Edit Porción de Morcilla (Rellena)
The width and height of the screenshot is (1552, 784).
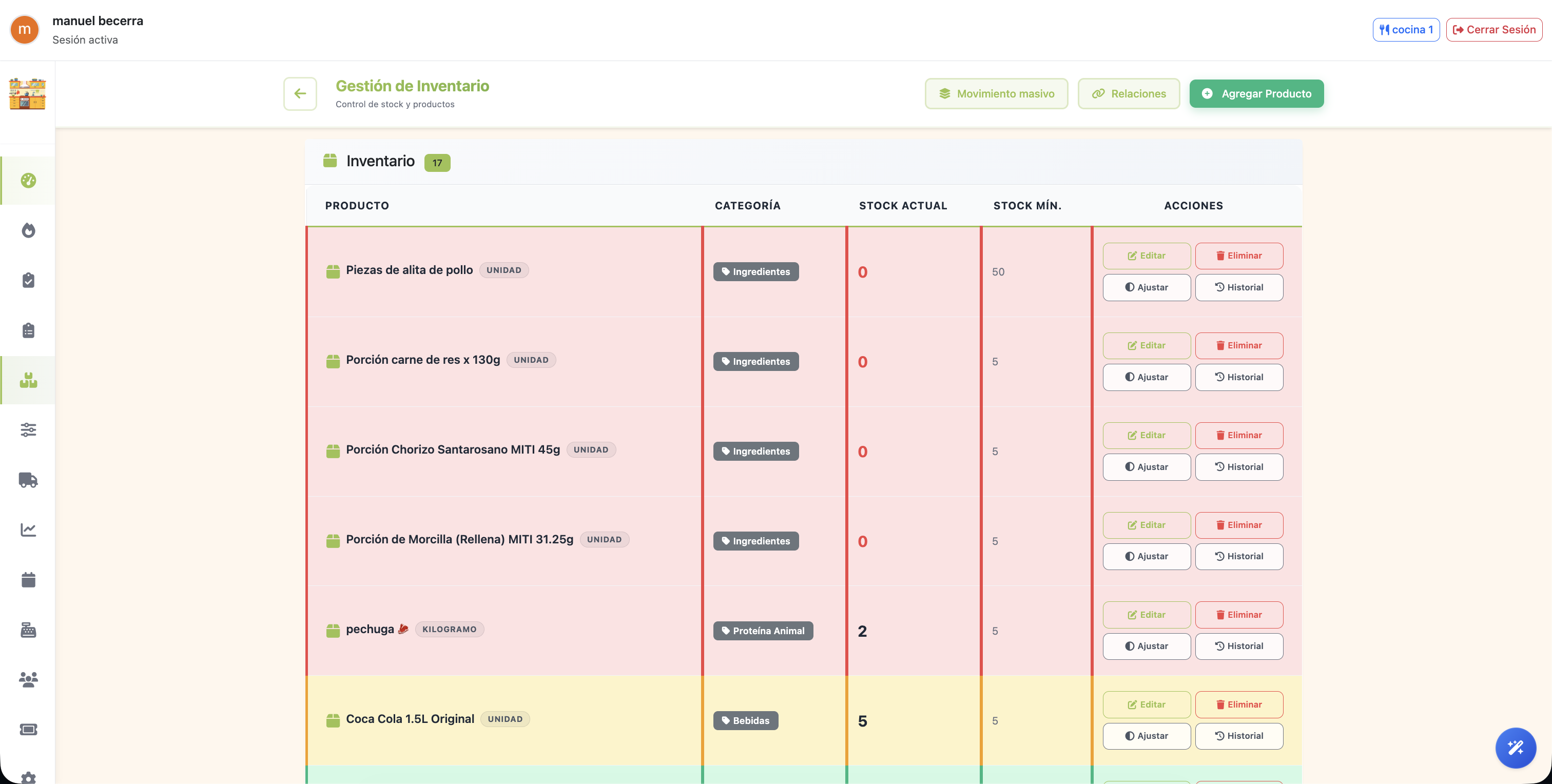click(1146, 524)
